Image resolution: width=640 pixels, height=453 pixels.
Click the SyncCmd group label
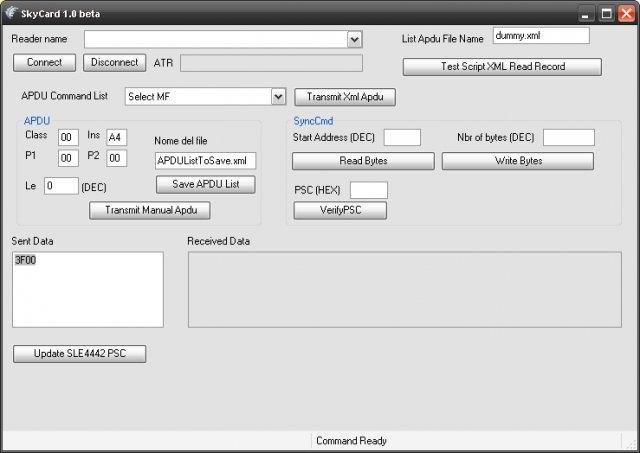tap(313, 121)
